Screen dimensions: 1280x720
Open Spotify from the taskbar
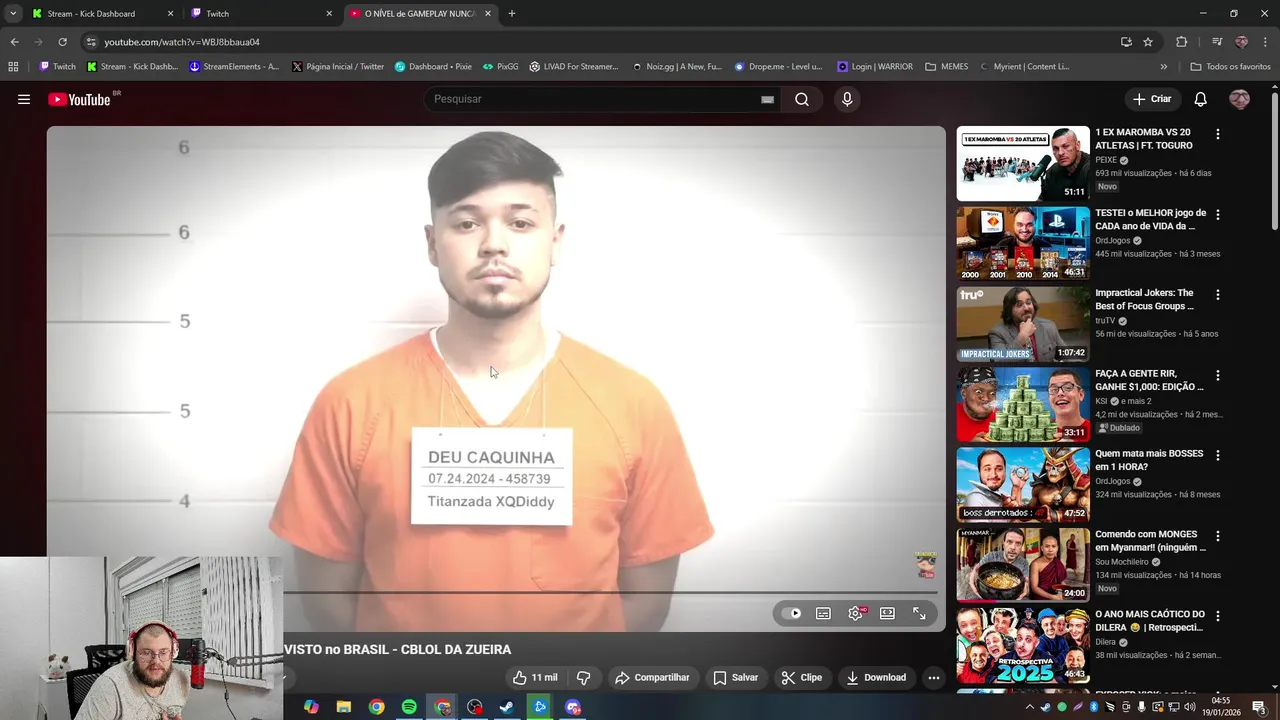click(x=409, y=707)
